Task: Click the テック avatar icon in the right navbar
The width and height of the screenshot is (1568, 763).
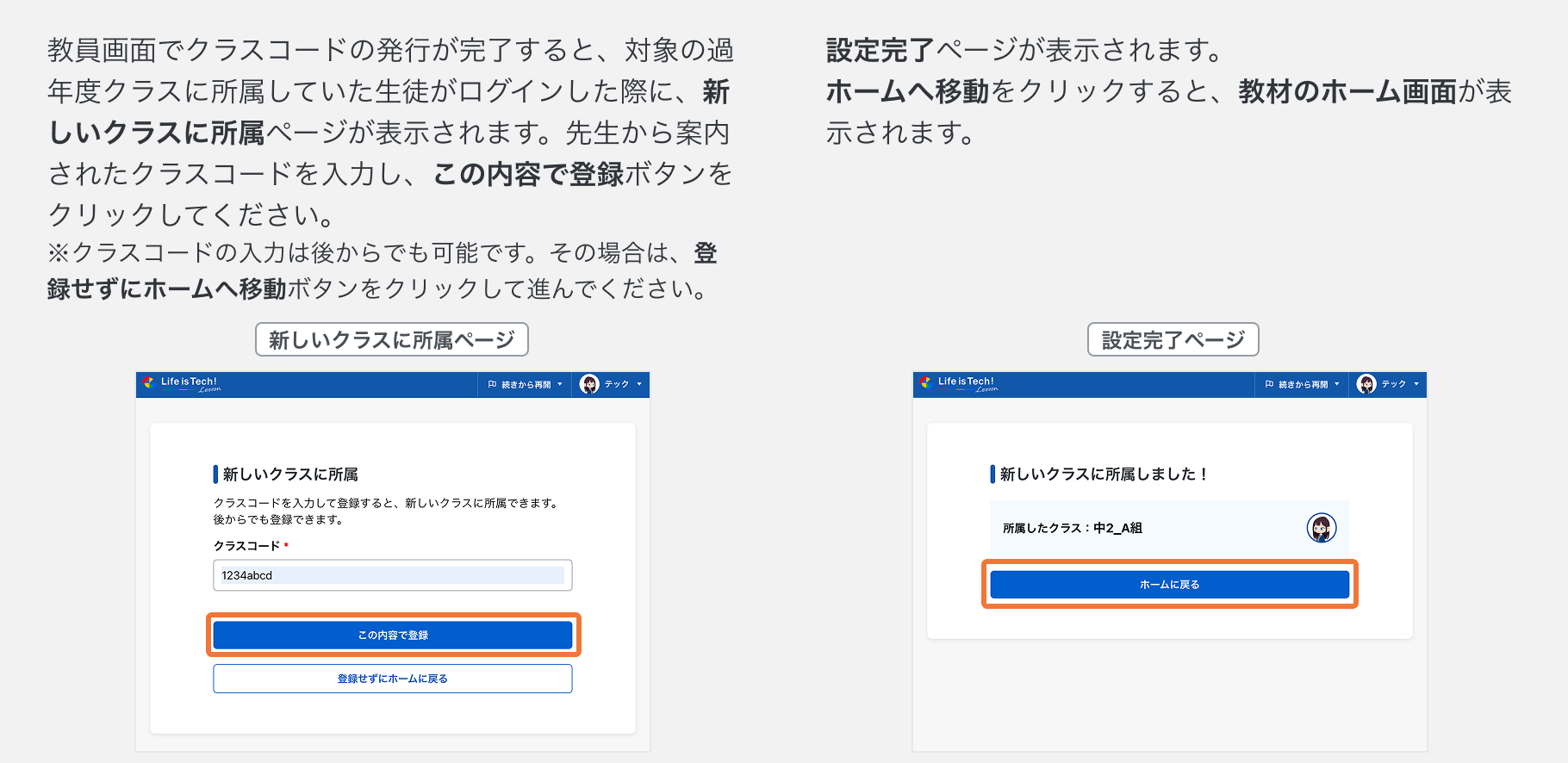Action: 1366,384
